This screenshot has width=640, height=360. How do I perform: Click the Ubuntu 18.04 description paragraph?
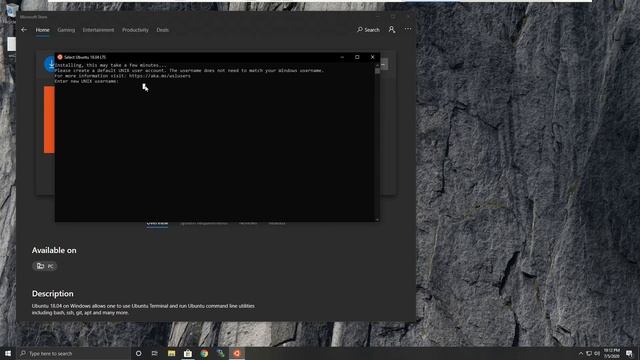point(143,309)
